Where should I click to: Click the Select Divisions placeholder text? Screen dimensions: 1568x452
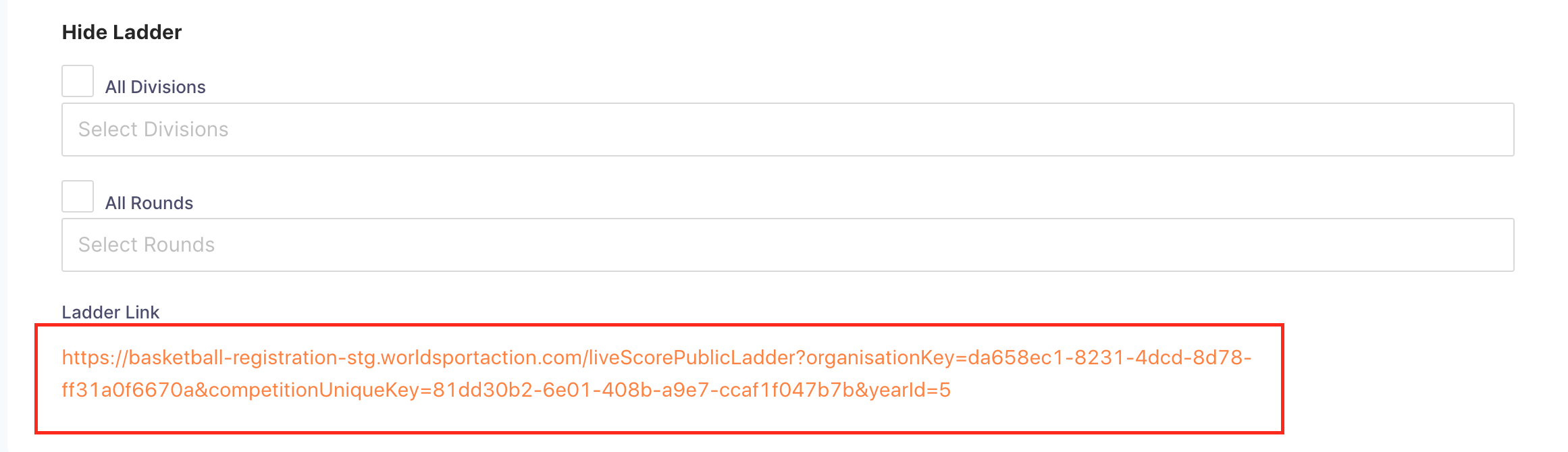tap(153, 130)
